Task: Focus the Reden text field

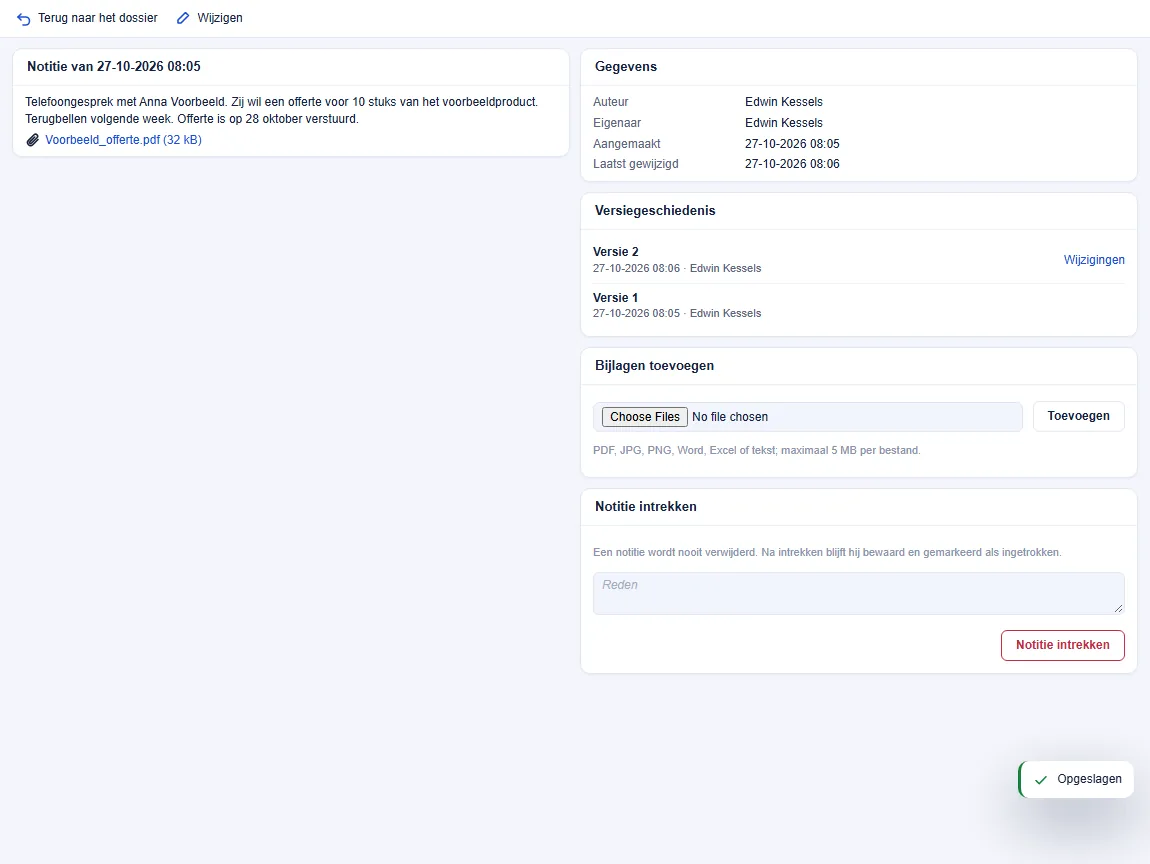Action: [859, 593]
